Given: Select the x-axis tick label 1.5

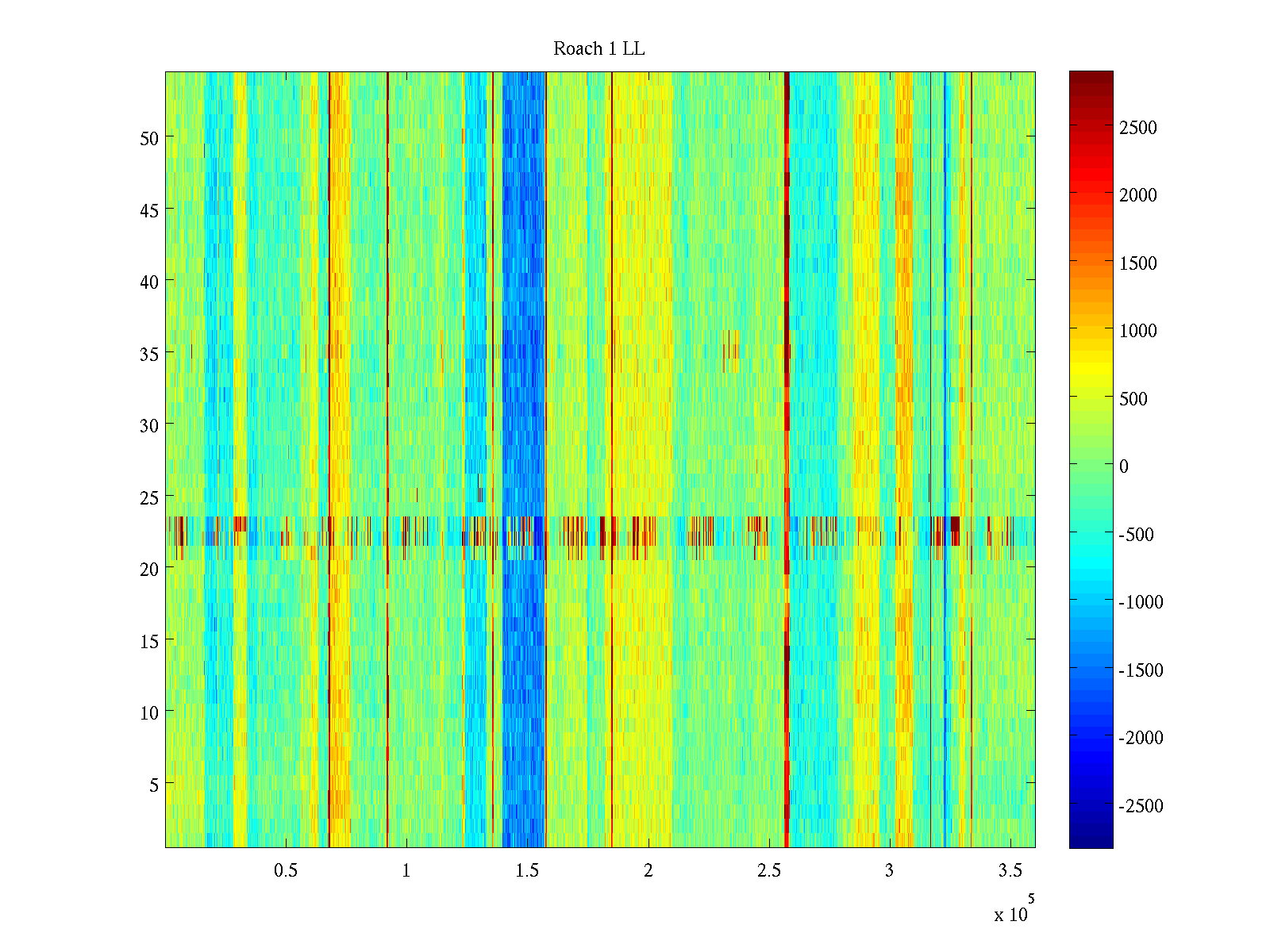Looking at the screenshot, I should pos(527,871).
